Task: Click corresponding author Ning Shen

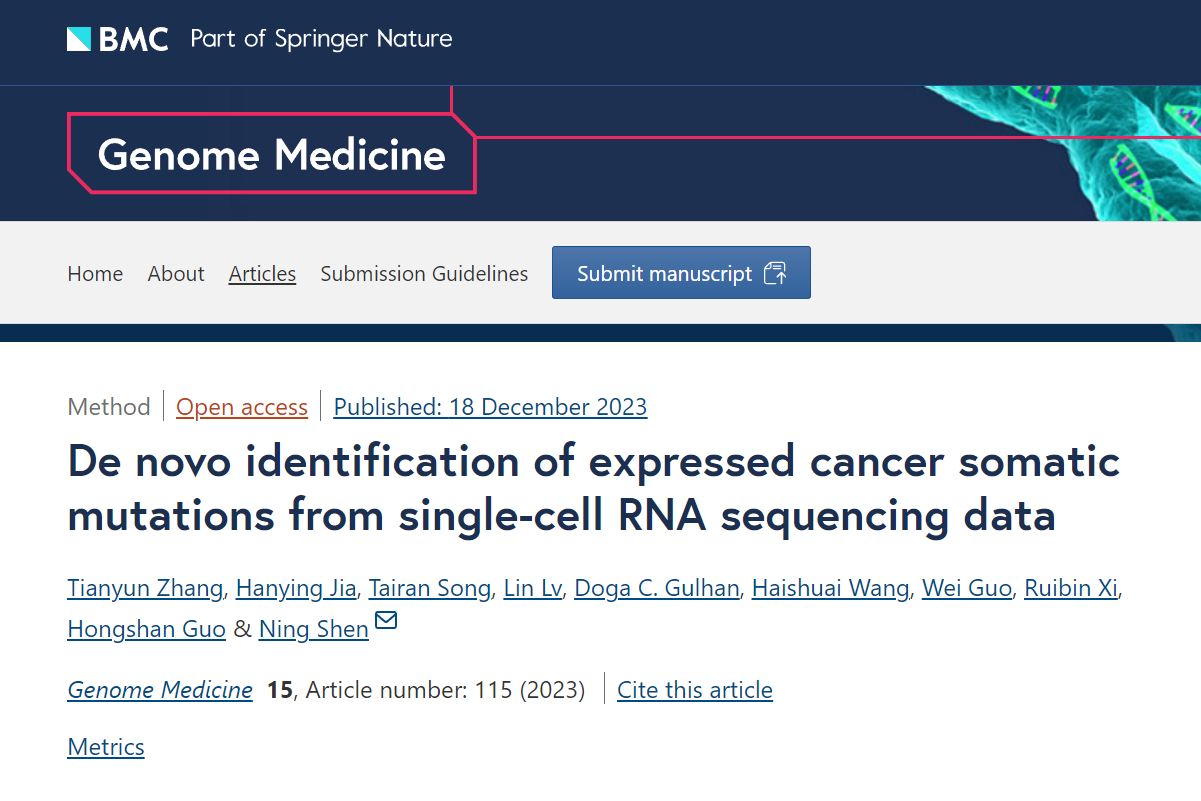Action: tap(314, 629)
